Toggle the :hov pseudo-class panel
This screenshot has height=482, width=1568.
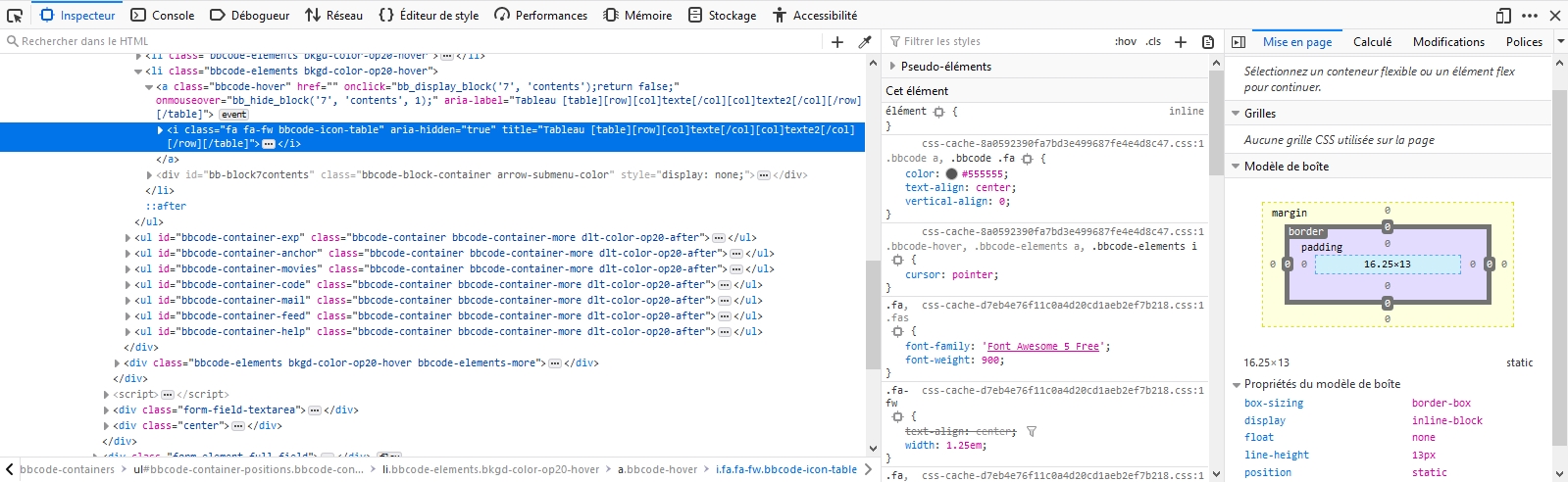tap(1125, 42)
